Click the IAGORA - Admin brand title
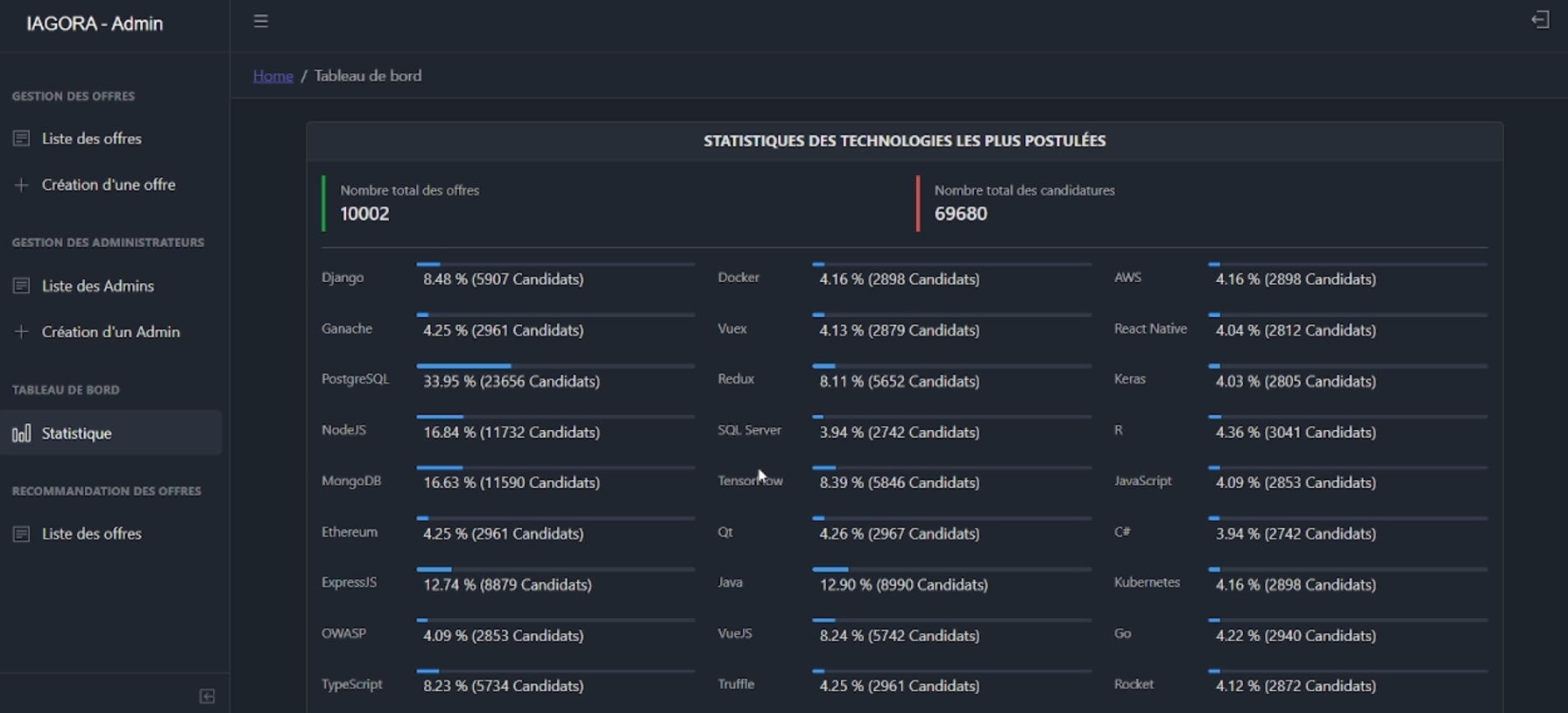1568x713 pixels. (95, 24)
